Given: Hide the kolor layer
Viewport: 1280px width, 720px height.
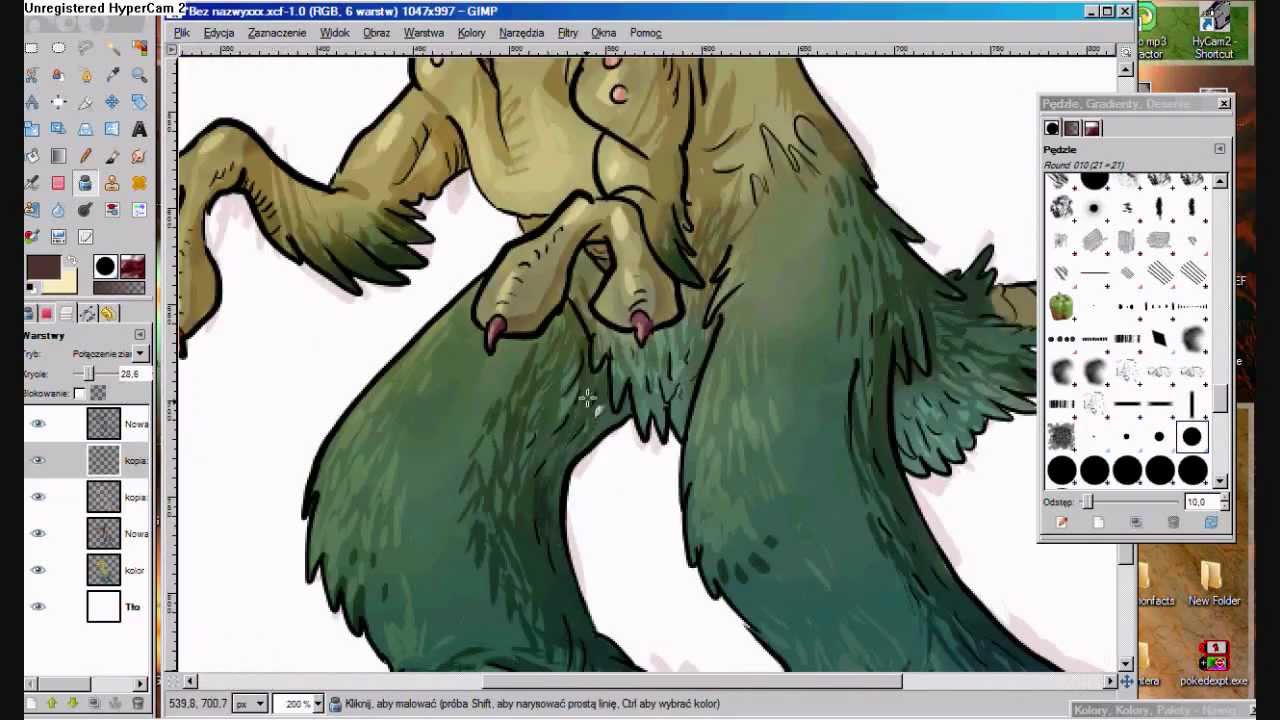Looking at the screenshot, I should coord(38,570).
